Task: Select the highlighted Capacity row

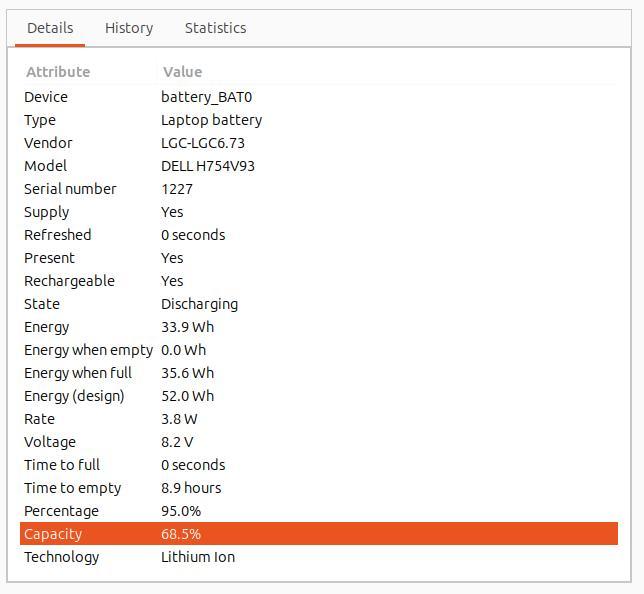Action: [x=319, y=534]
